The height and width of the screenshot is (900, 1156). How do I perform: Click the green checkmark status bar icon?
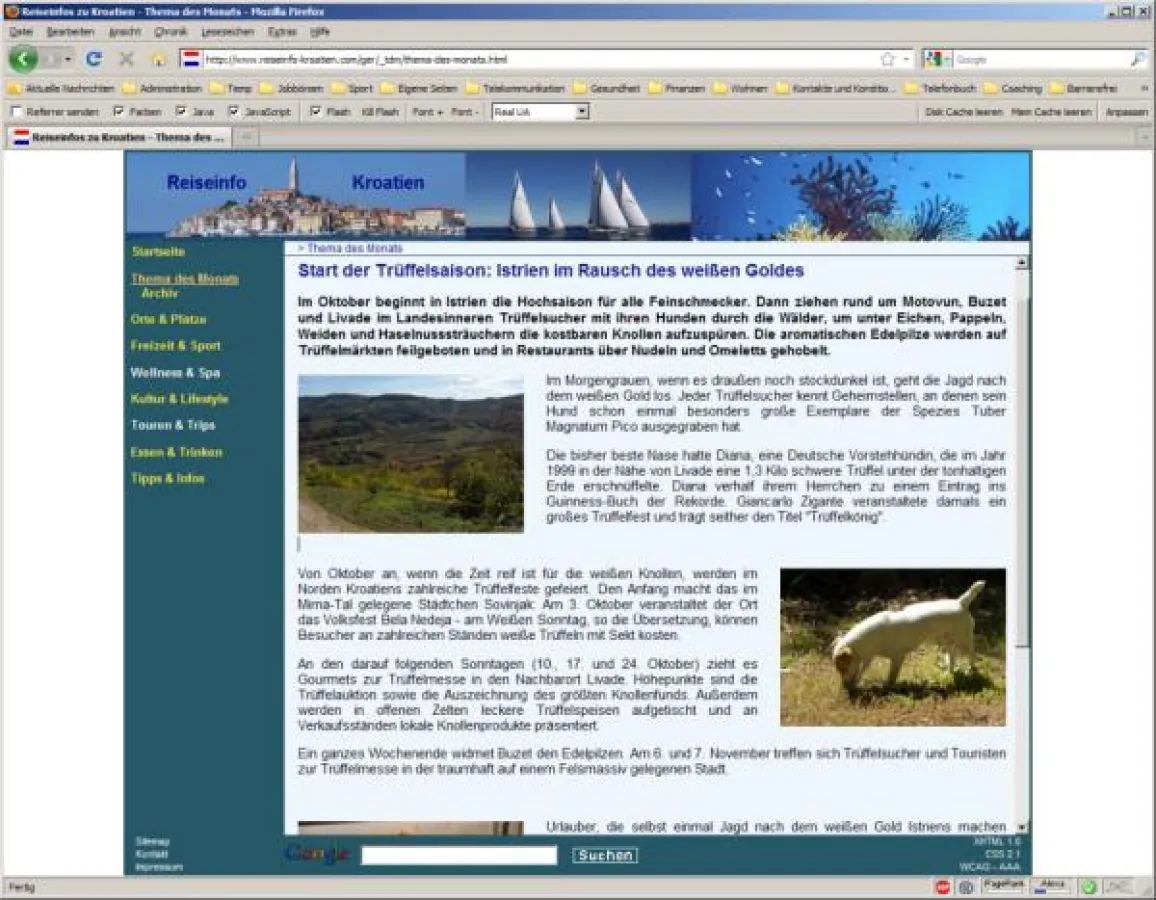tap(1089, 886)
